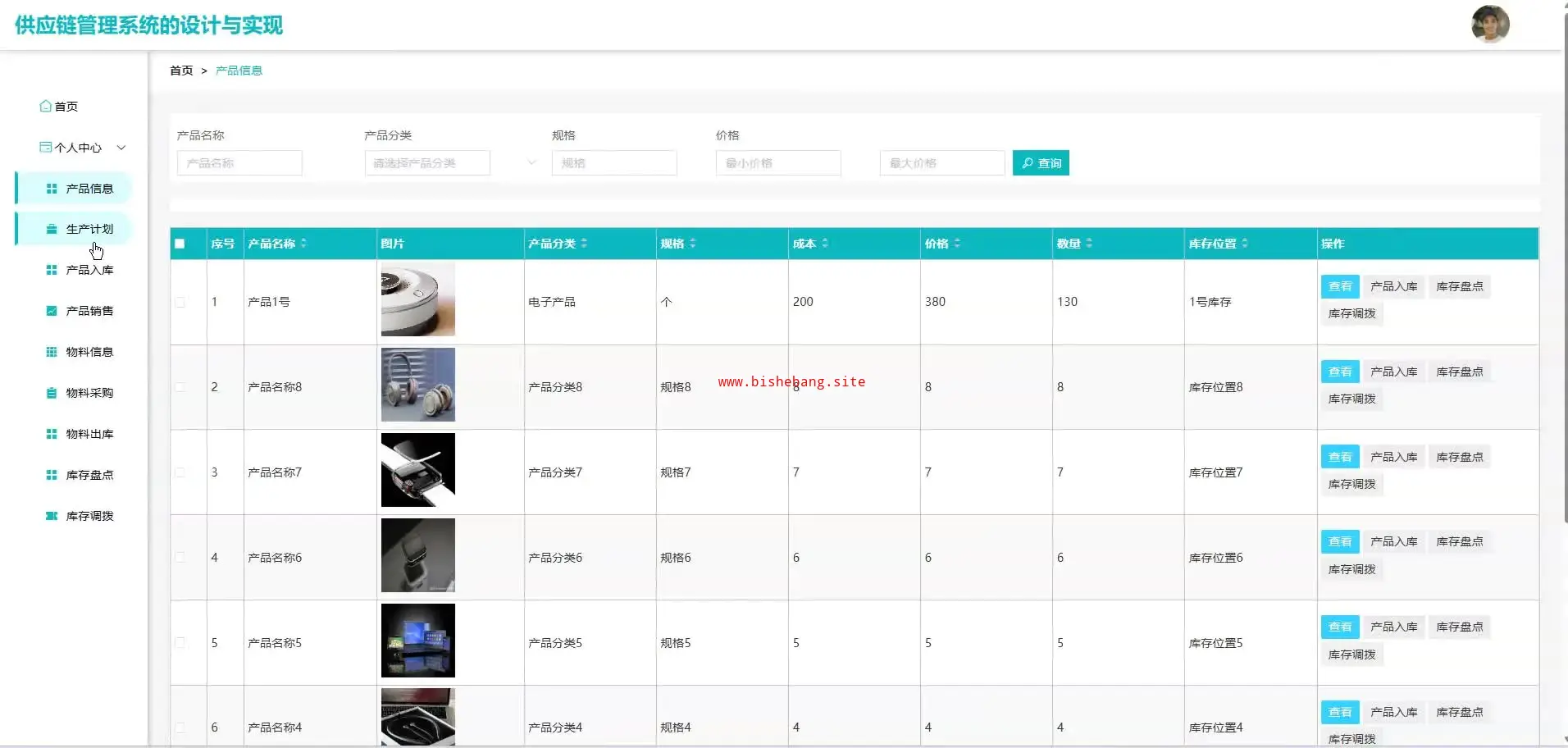1568x748 pixels.
Task: Click the 物料采购 clipboard icon
Action: (x=52, y=393)
